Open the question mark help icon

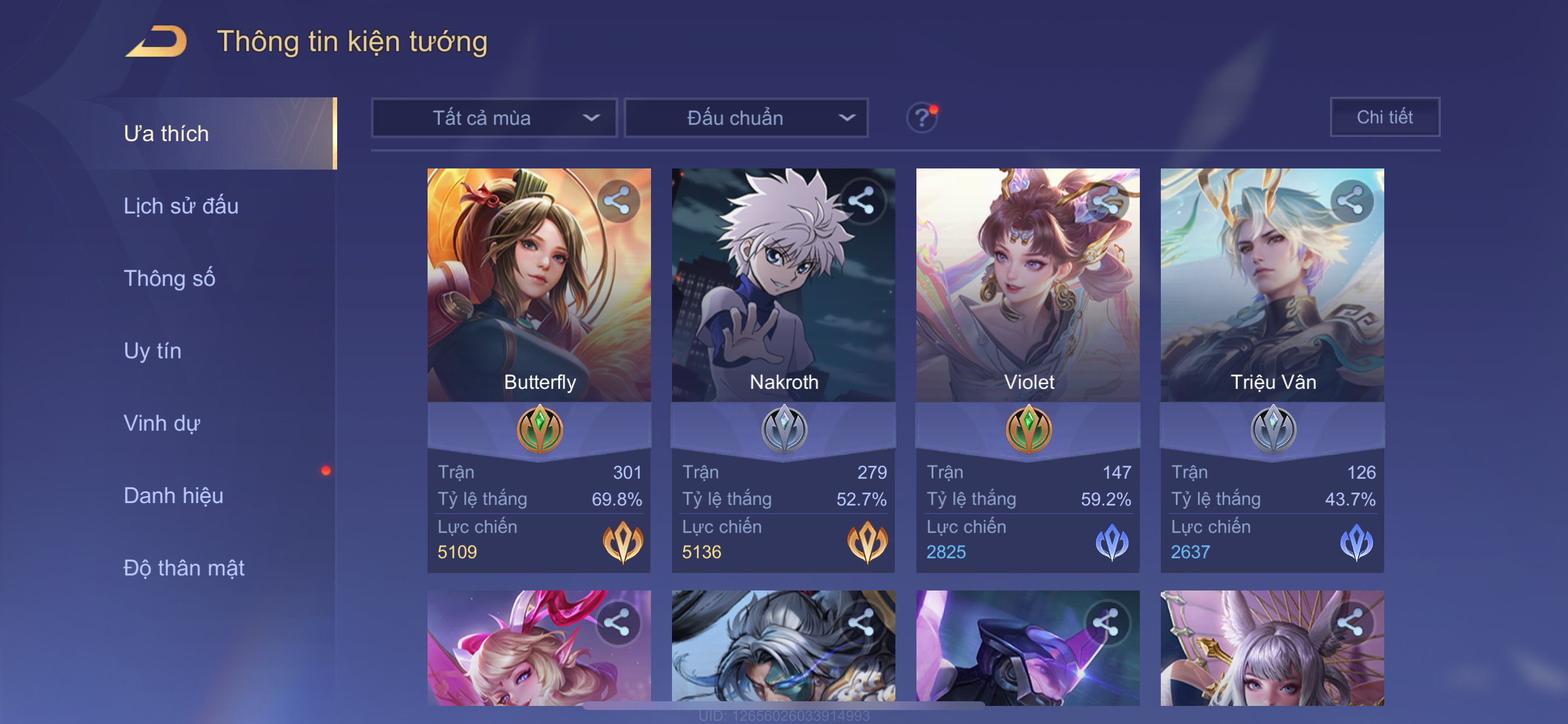922,117
